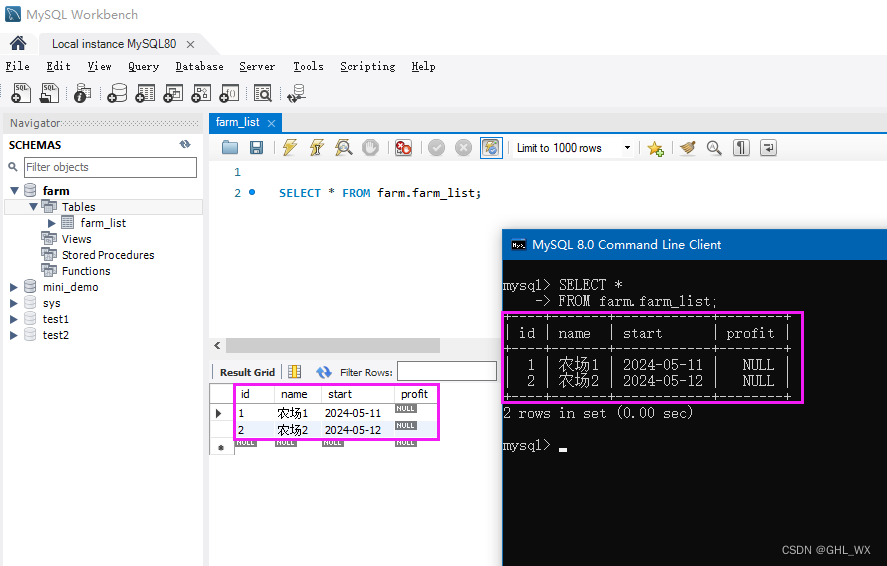Expand the test2 schema
This screenshot has height=566, width=887.
(x=14, y=335)
